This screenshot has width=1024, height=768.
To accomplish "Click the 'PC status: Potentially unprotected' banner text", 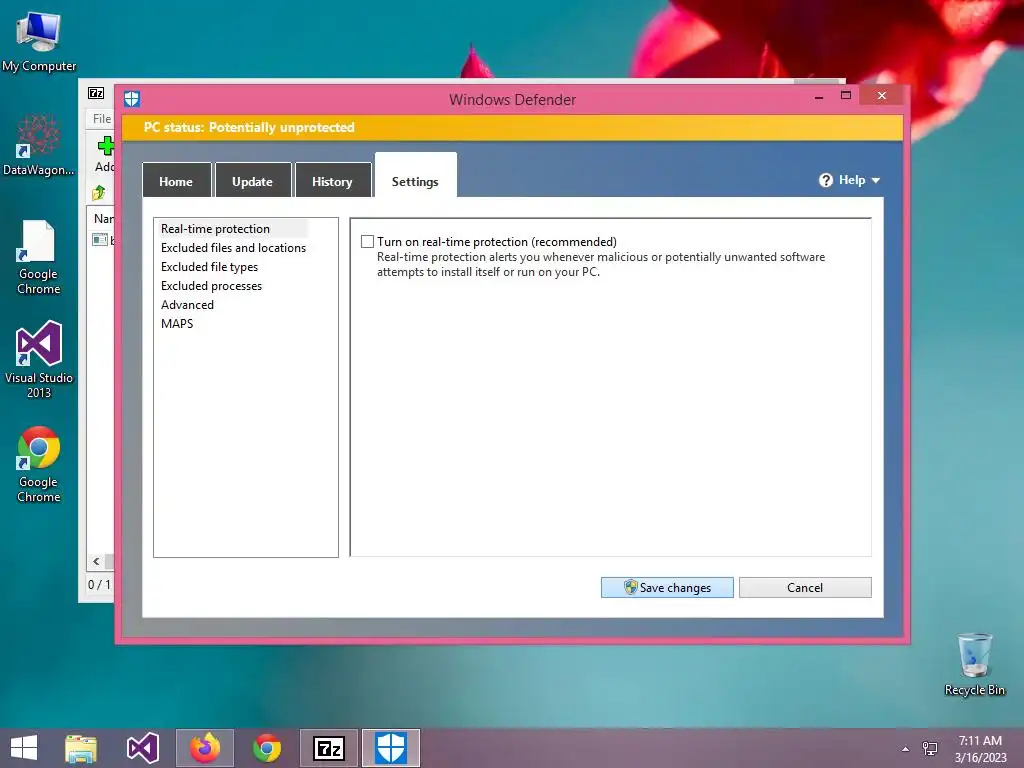I will click(x=249, y=127).
